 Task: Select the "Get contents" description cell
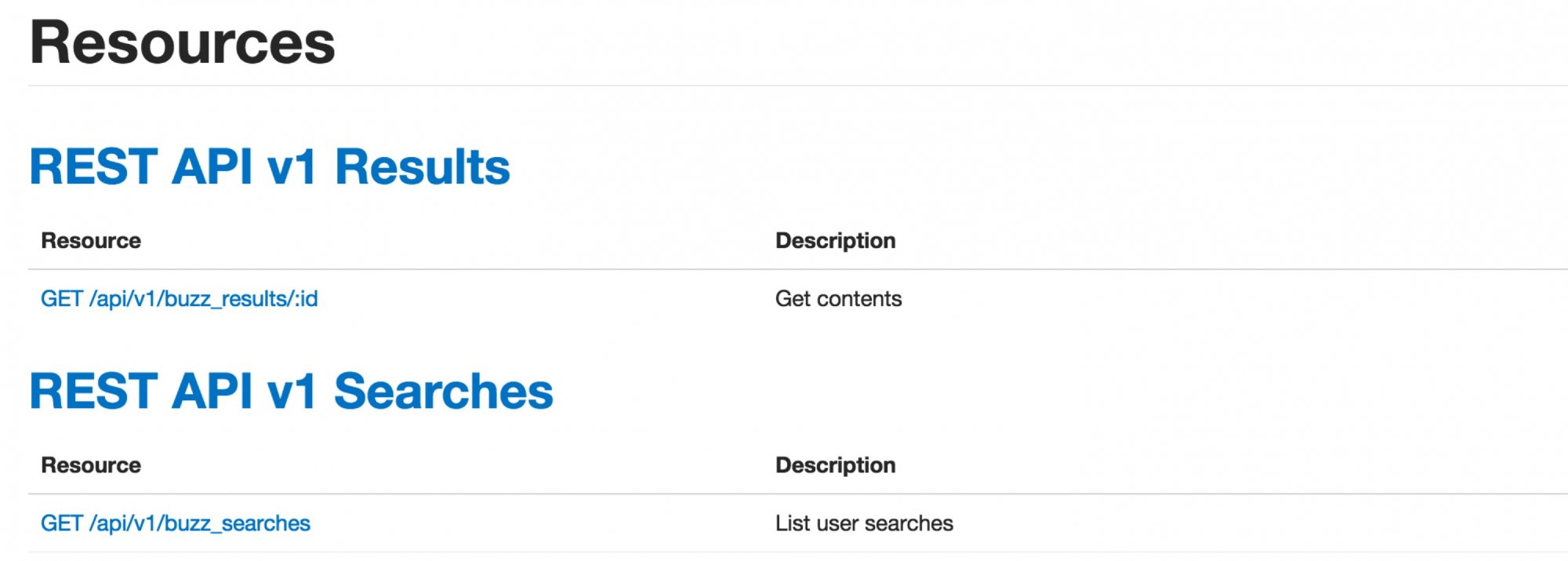coord(838,299)
